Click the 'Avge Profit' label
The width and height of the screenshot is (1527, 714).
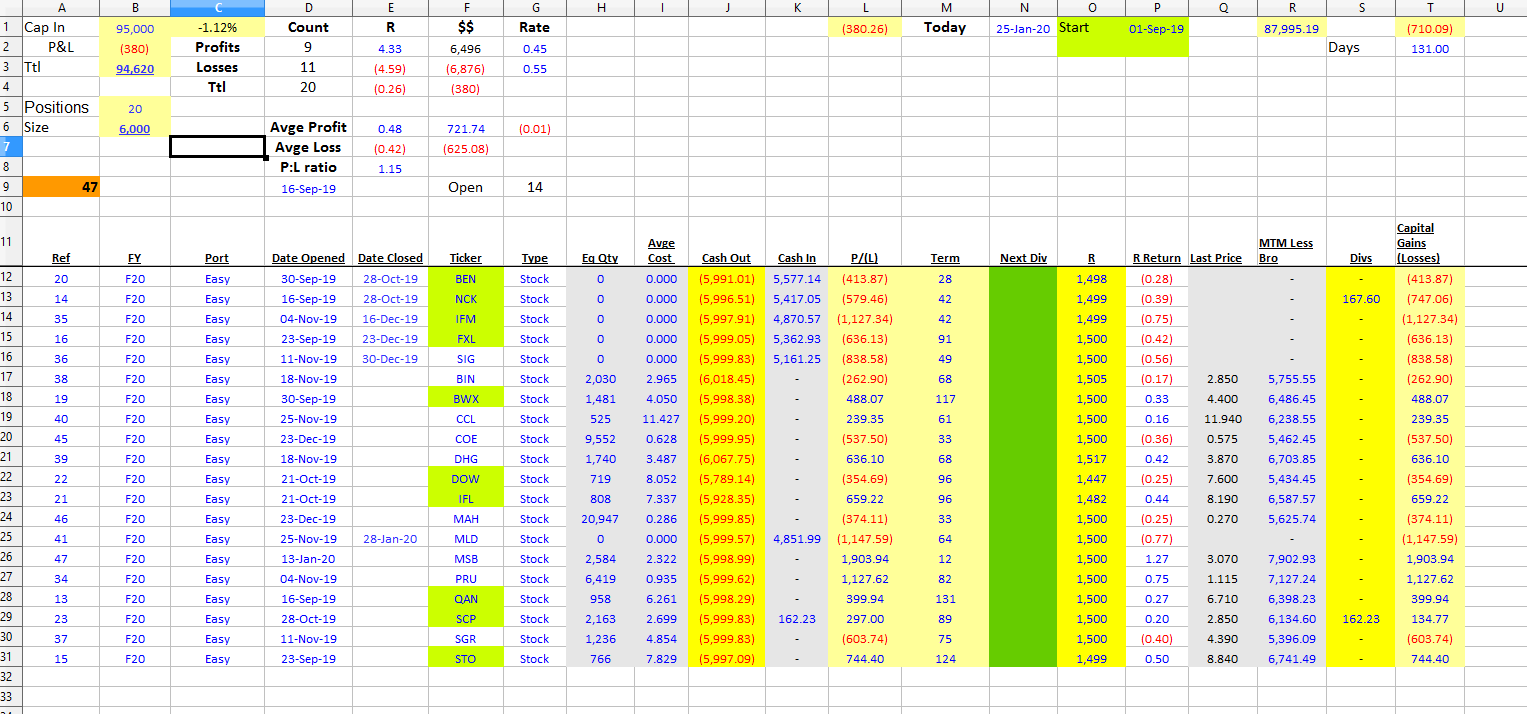click(x=308, y=127)
